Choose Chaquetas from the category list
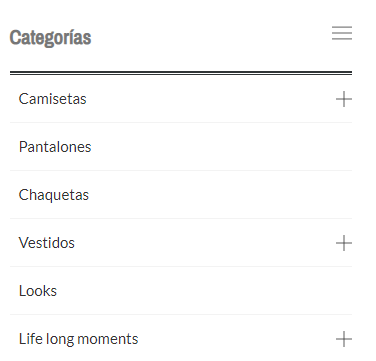376x361 pixels. click(54, 195)
